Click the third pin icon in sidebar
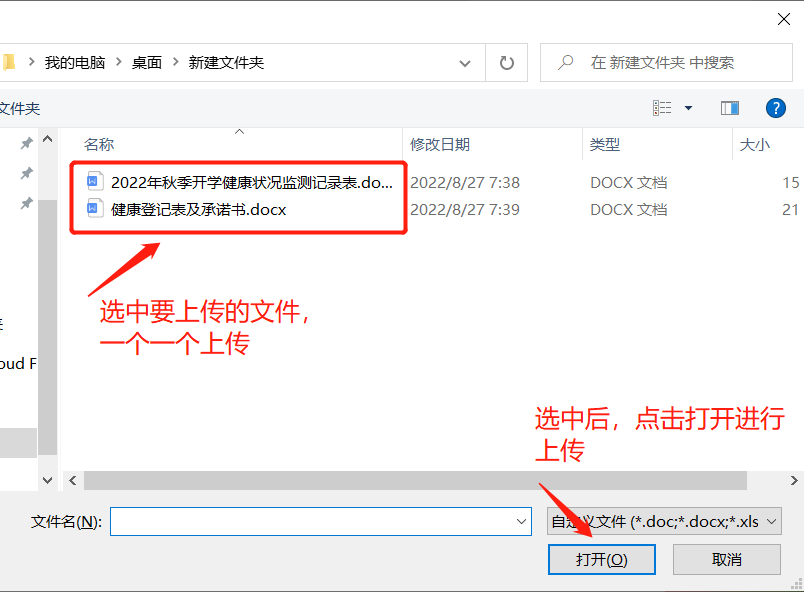 point(27,203)
